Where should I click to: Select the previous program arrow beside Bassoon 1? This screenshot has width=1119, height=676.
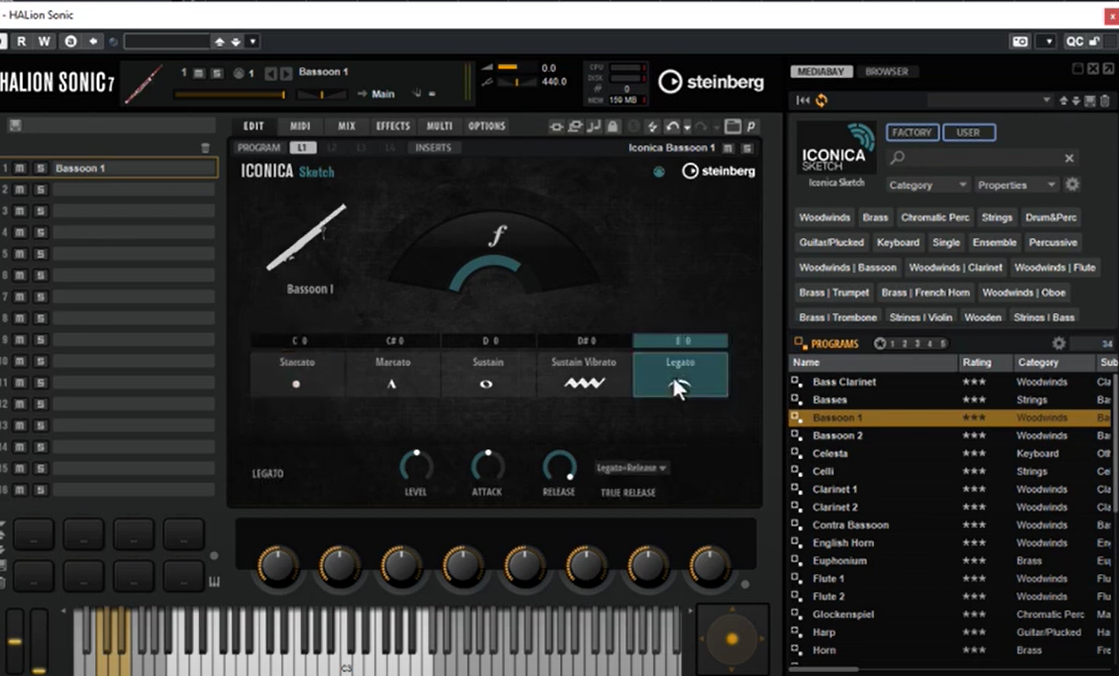(270, 73)
